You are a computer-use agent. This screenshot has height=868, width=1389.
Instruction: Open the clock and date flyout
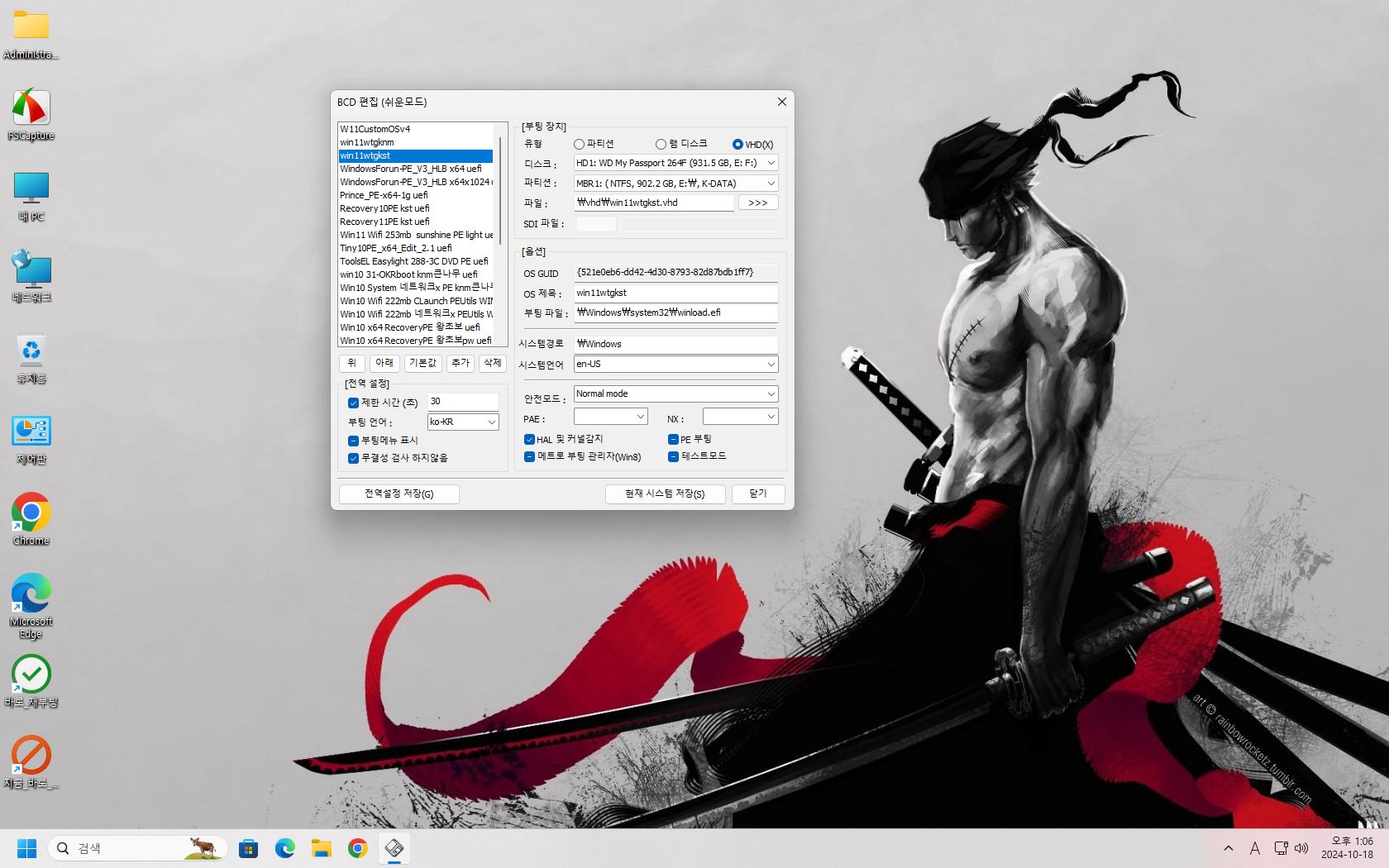point(1347,848)
